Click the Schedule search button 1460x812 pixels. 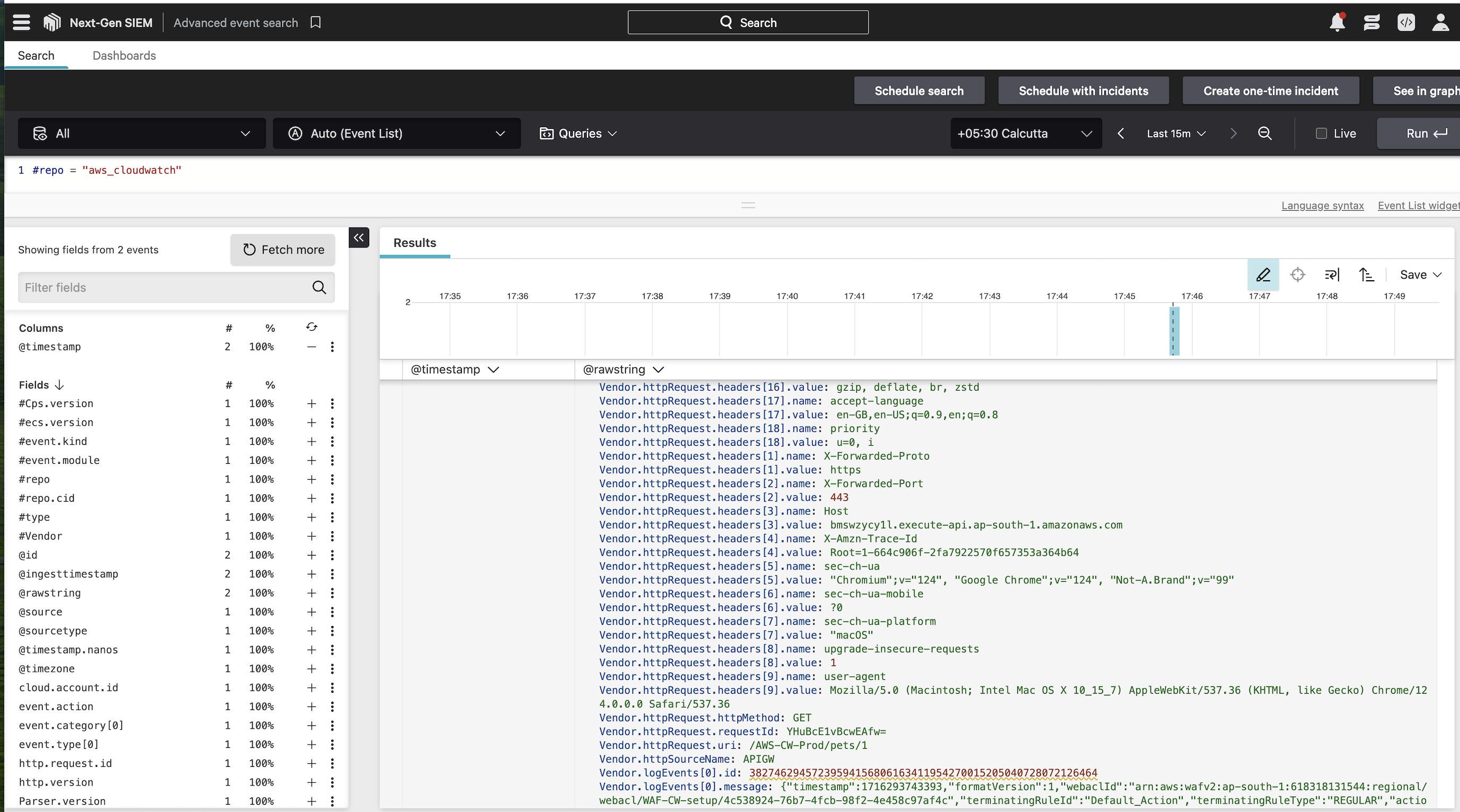(x=918, y=91)
